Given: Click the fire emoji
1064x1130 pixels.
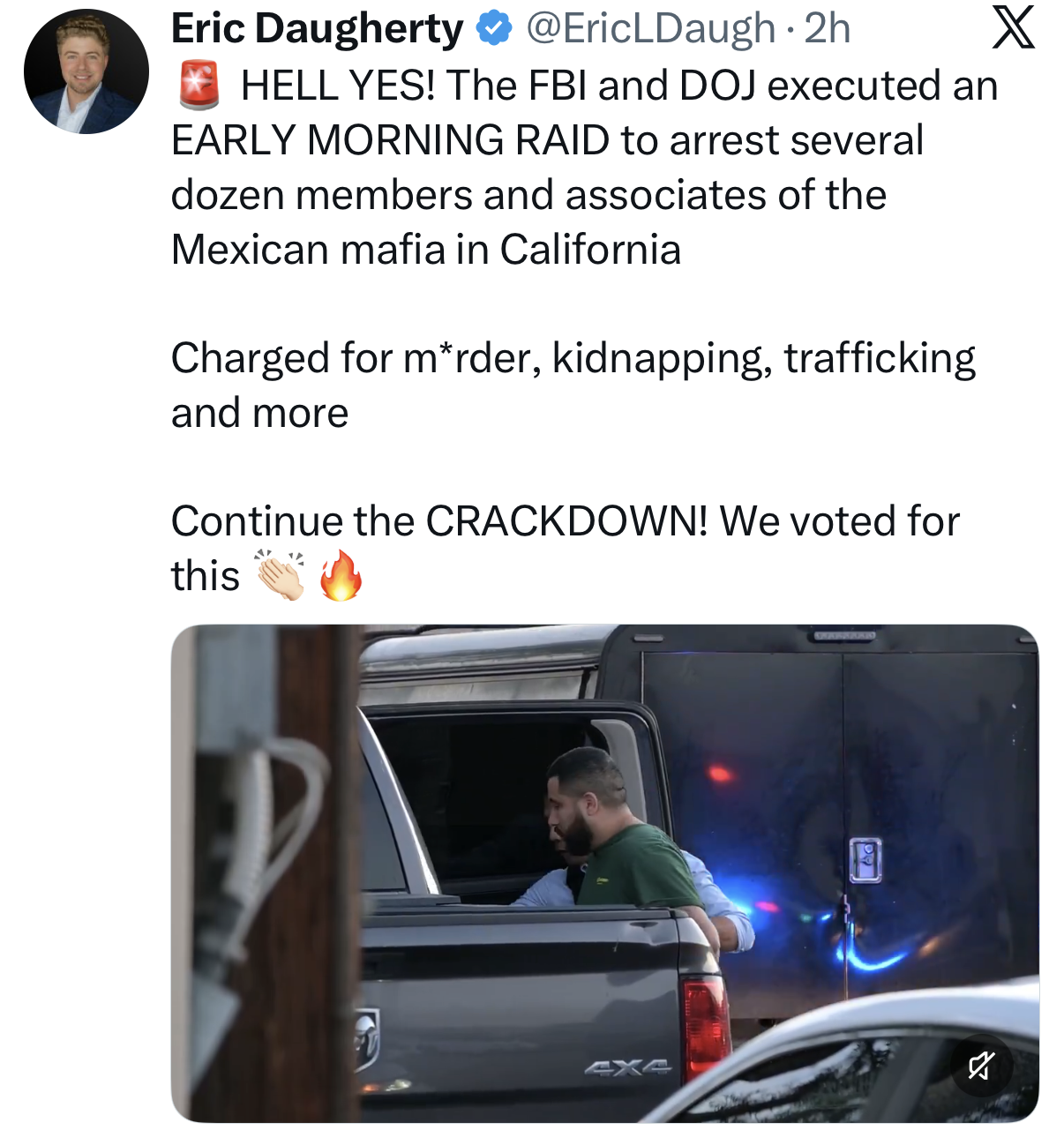Looking at the screenshot, I should point(341,575).
